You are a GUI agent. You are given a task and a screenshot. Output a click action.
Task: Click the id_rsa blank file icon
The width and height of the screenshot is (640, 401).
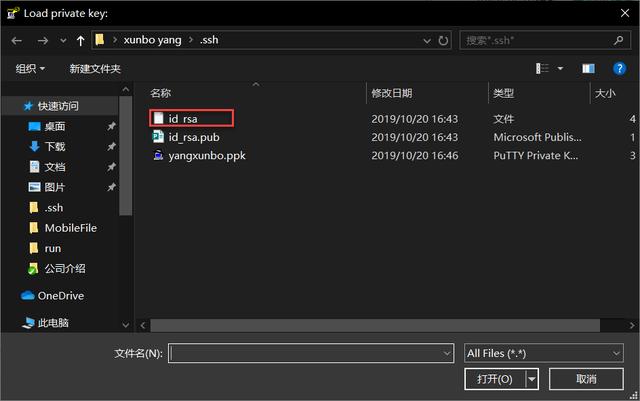[x=158, y=118]
